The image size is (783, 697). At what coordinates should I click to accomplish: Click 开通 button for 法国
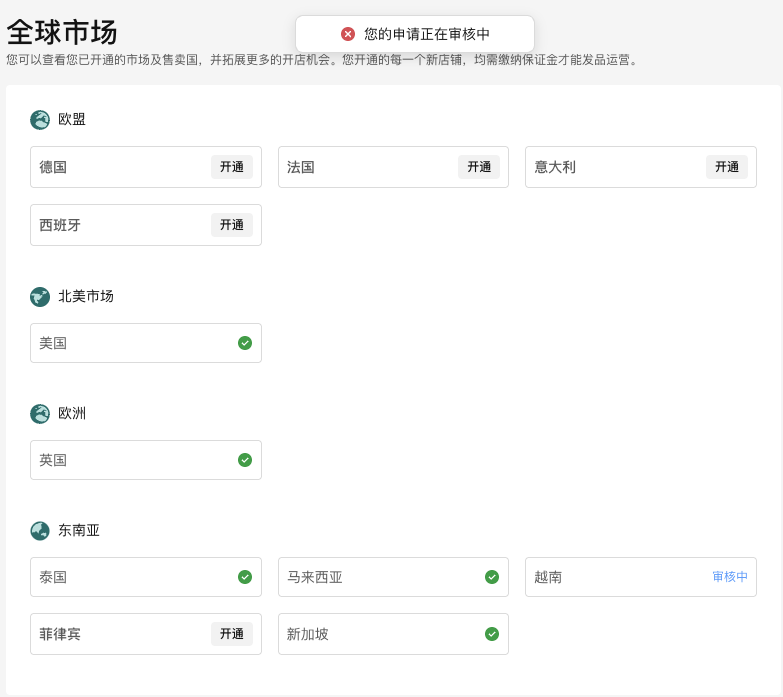click(479, 167)
